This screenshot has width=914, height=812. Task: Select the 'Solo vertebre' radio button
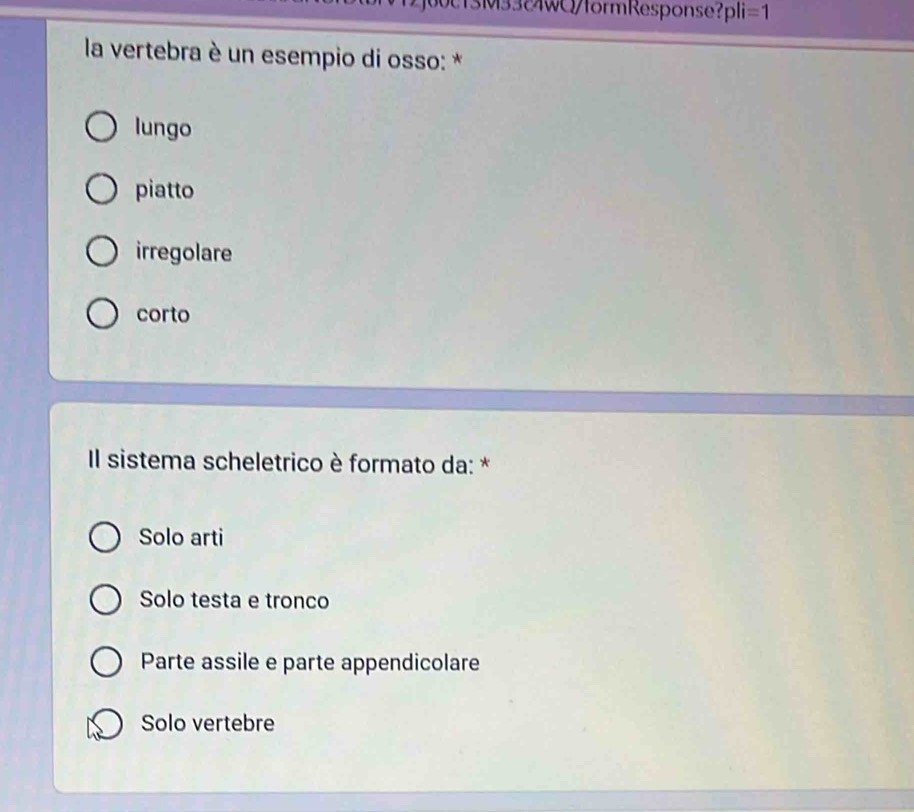point(107,724)
